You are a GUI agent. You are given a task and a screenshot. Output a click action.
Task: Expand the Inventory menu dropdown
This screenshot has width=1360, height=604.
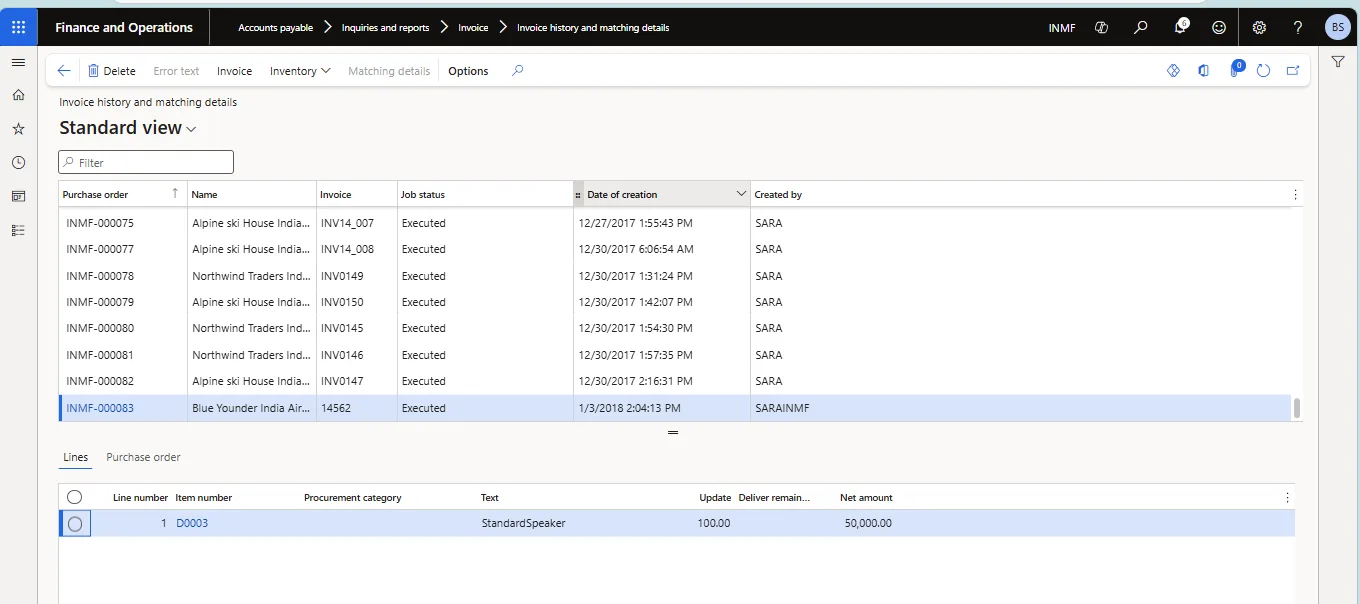[300, 71]
